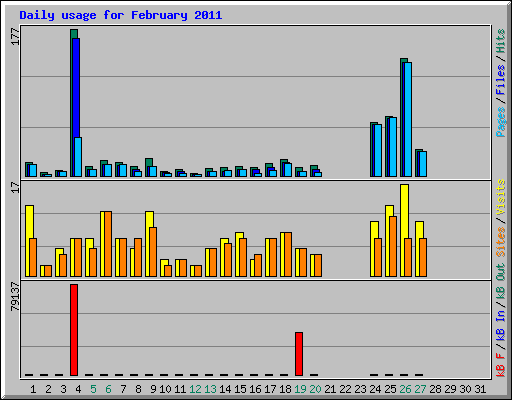Click the Files legend label
Viewport: 512px width, 400px height.
point(500,80)
